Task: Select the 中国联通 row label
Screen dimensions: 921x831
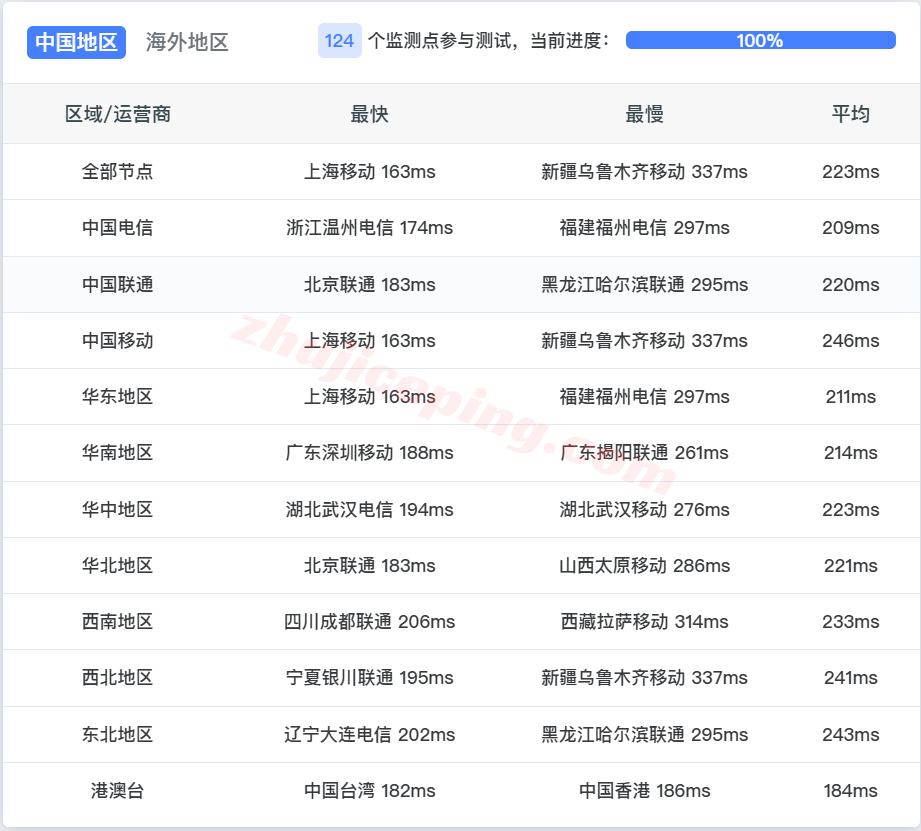Action: (117, 284)
